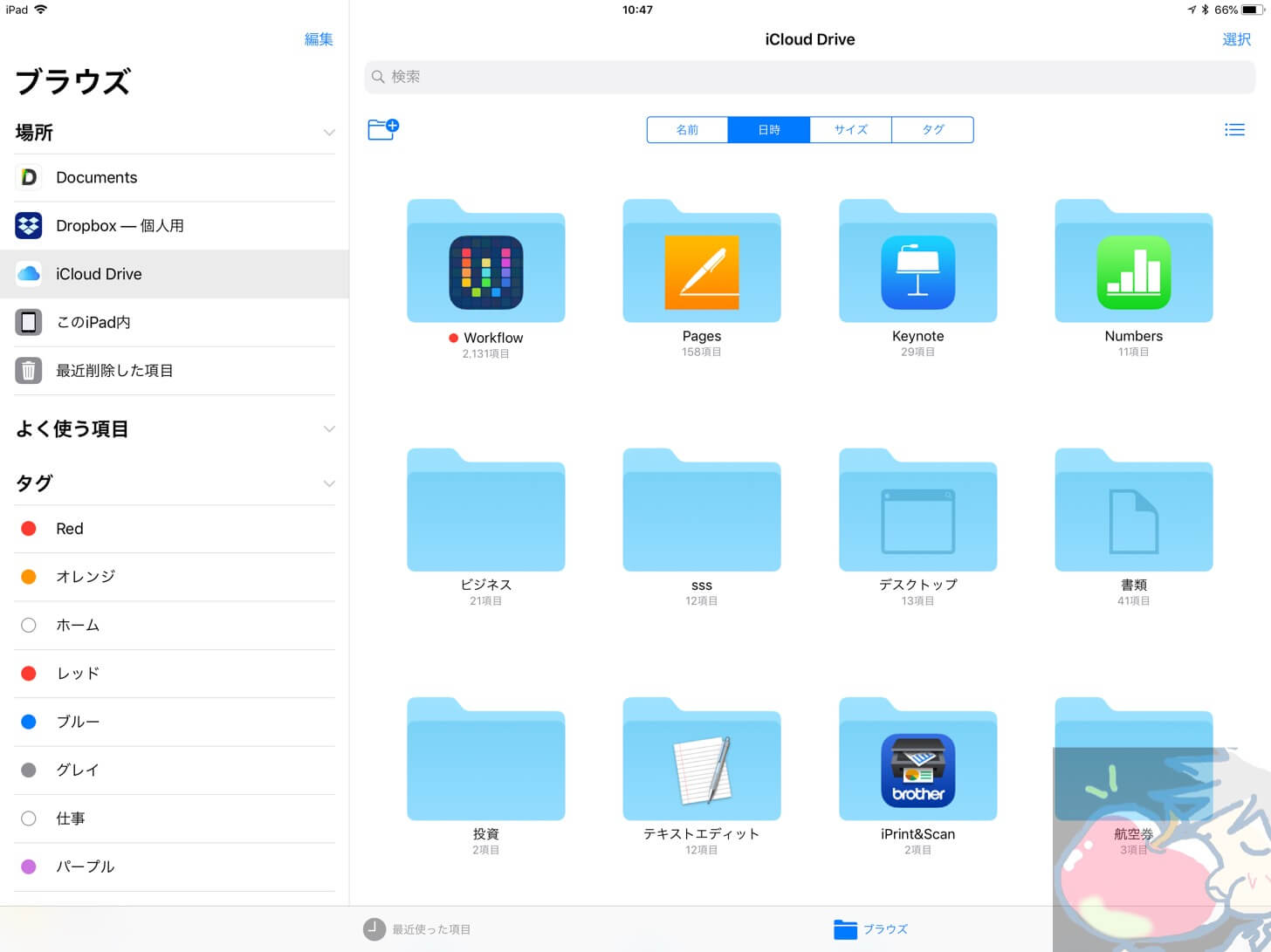Open the 書類 folder
The width and height of the screenshot is (1271, 952).
point(1133,510)
